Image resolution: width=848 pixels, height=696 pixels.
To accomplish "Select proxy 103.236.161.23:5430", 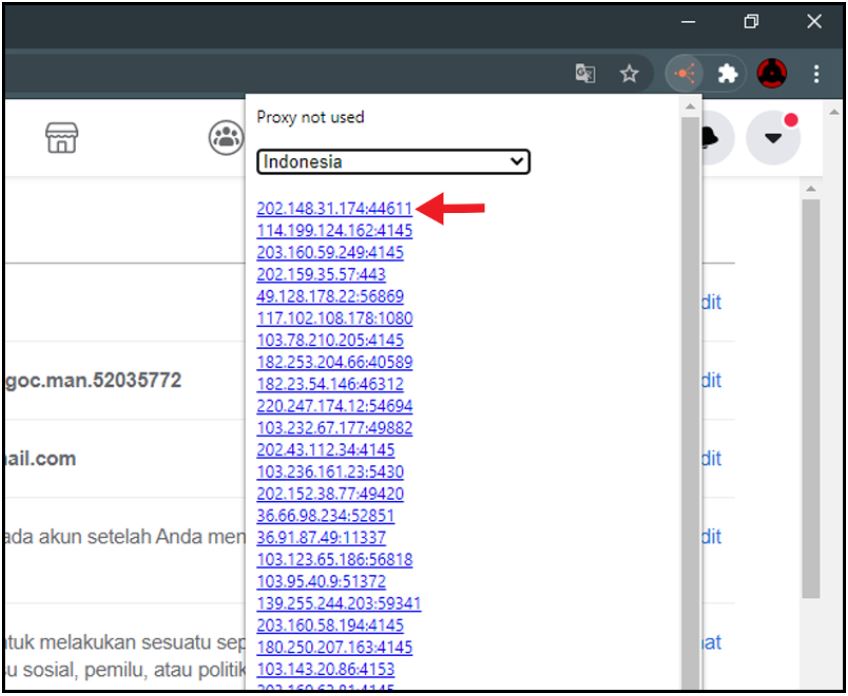I will coord(330,472).
